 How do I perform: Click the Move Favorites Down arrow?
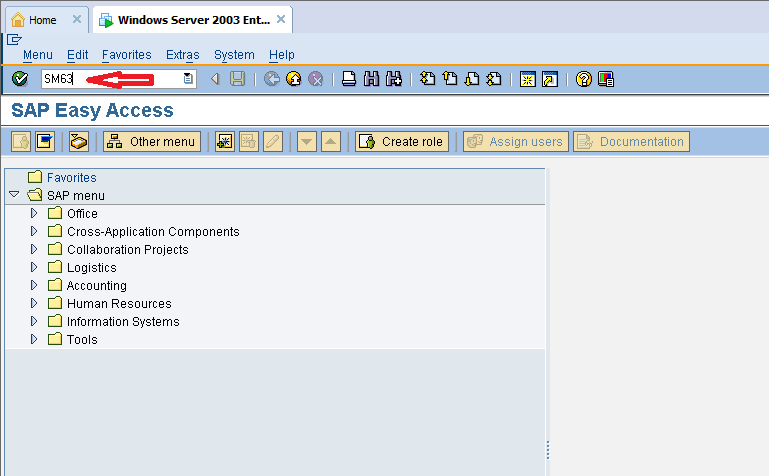coord(307,142)
